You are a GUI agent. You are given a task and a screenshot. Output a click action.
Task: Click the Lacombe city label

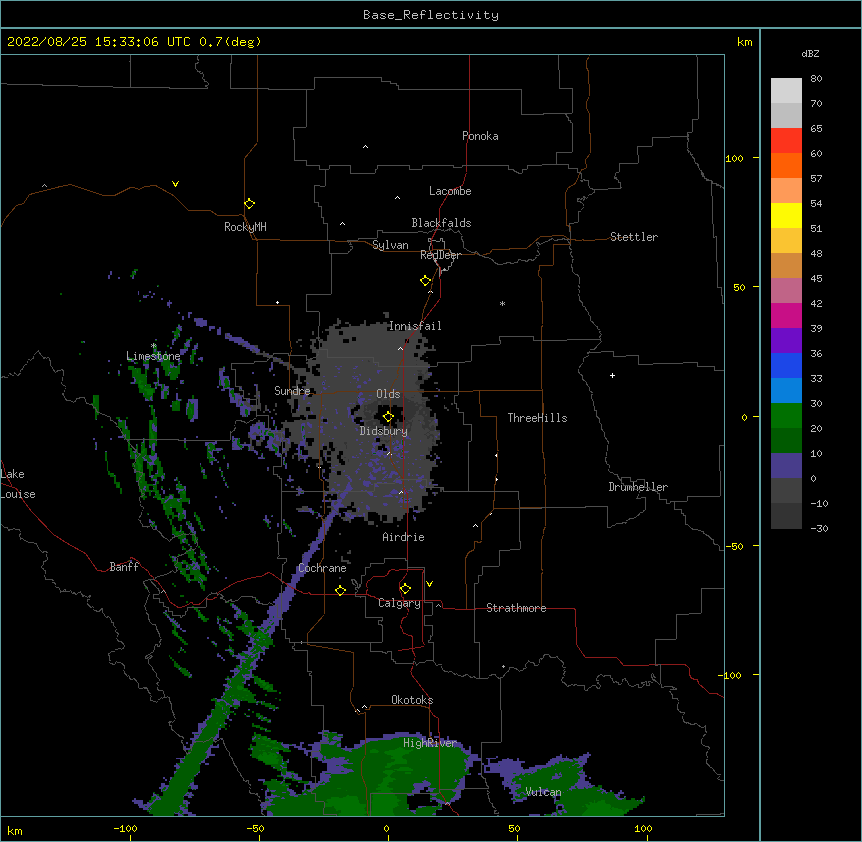(x=450, y=191)
